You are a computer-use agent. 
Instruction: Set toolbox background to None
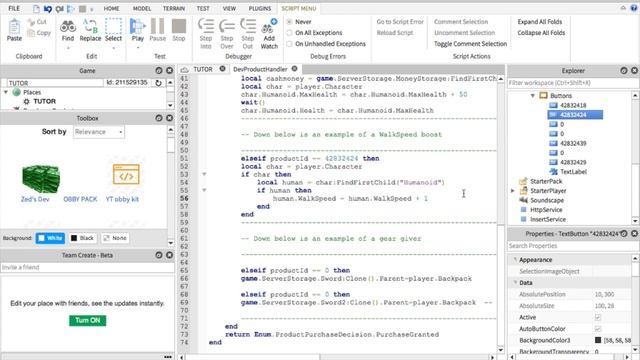click(x=115, y=238)
